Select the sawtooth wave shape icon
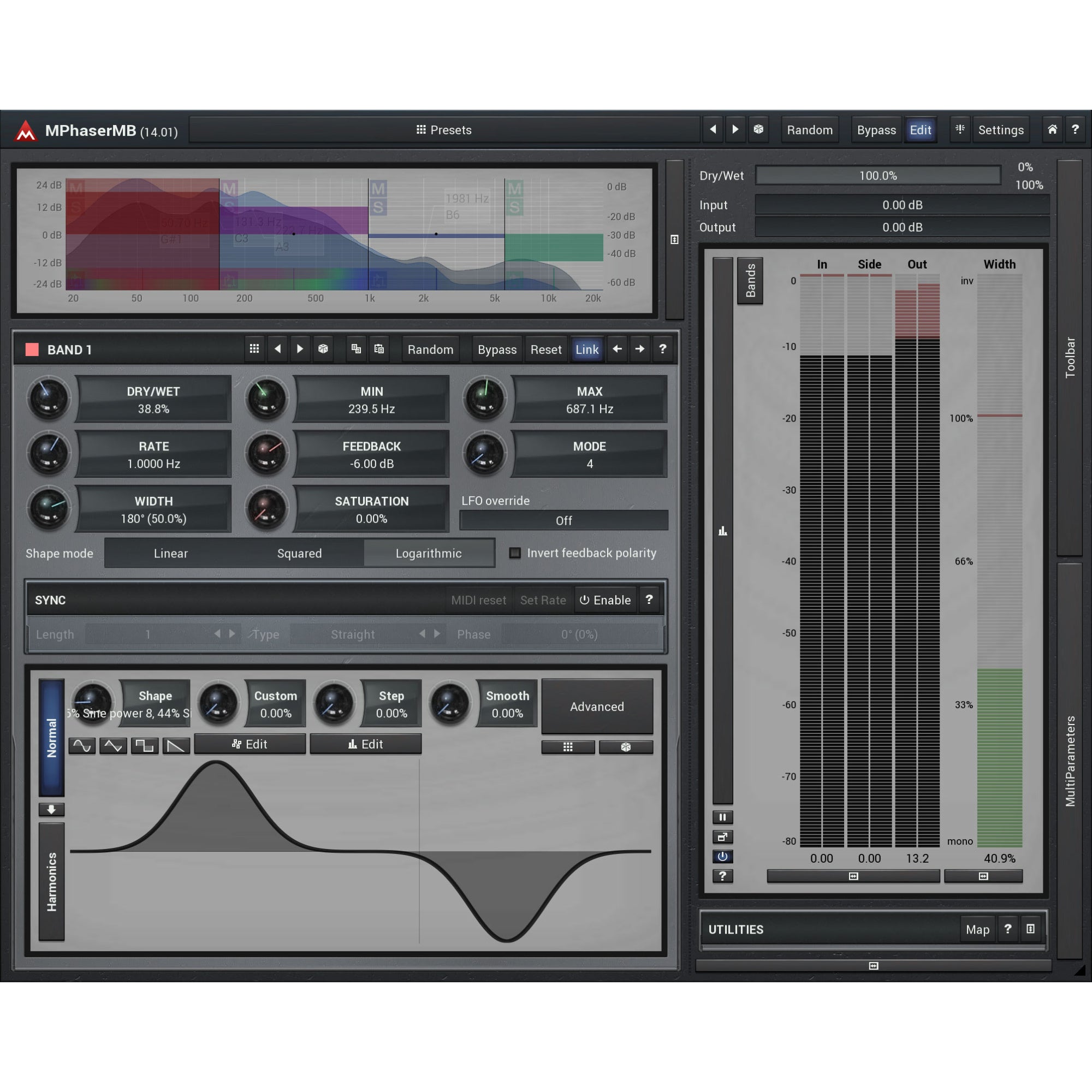 pos(176,745)
